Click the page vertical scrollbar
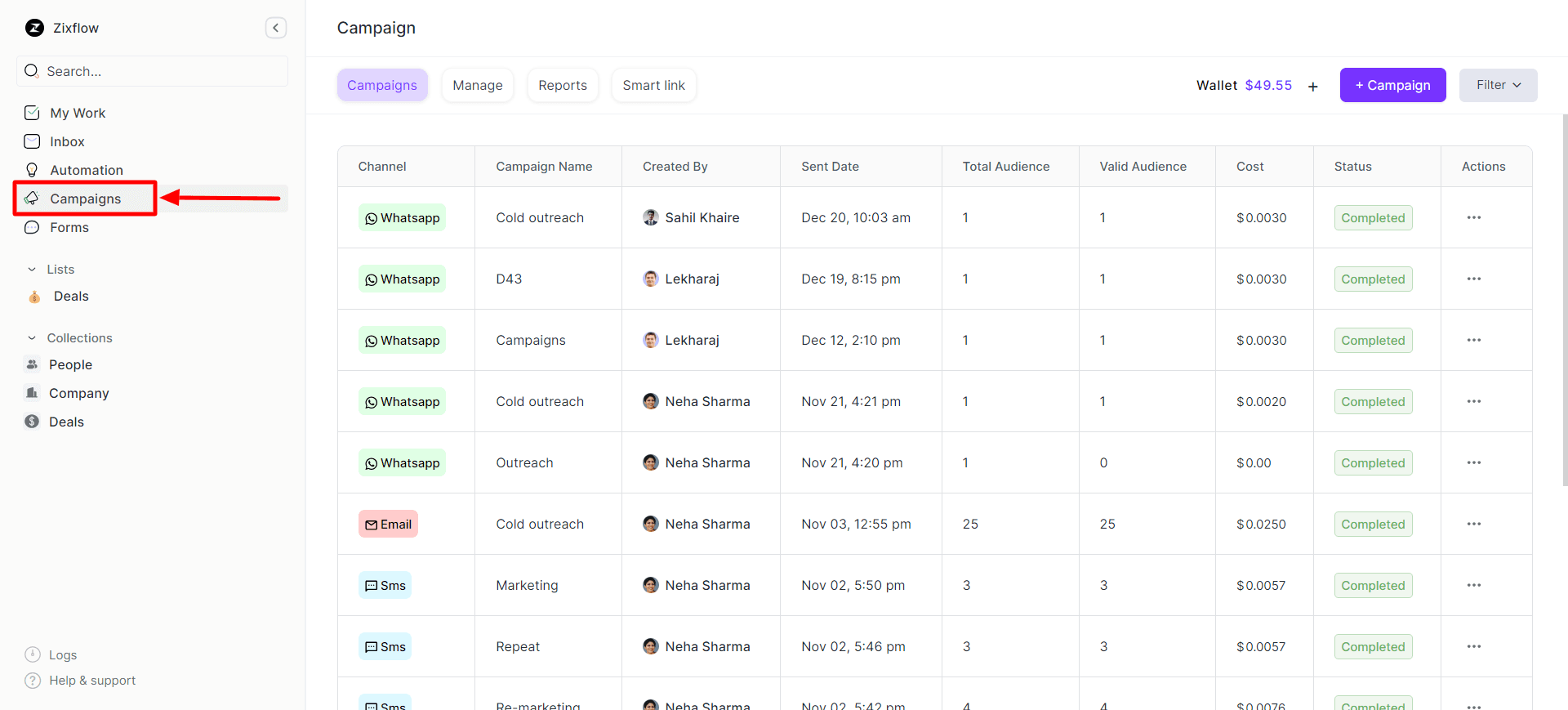The width and height of the screenshot is (1568, 710). tap(1565, 301)
